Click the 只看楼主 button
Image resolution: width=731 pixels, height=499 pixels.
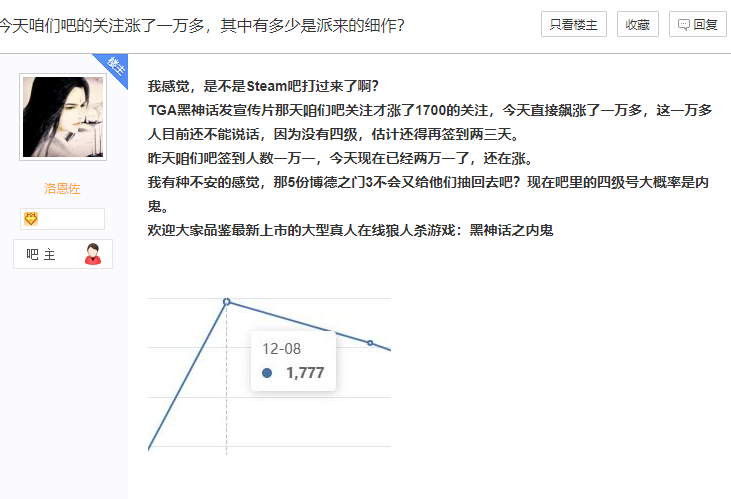tap(573, 24)
